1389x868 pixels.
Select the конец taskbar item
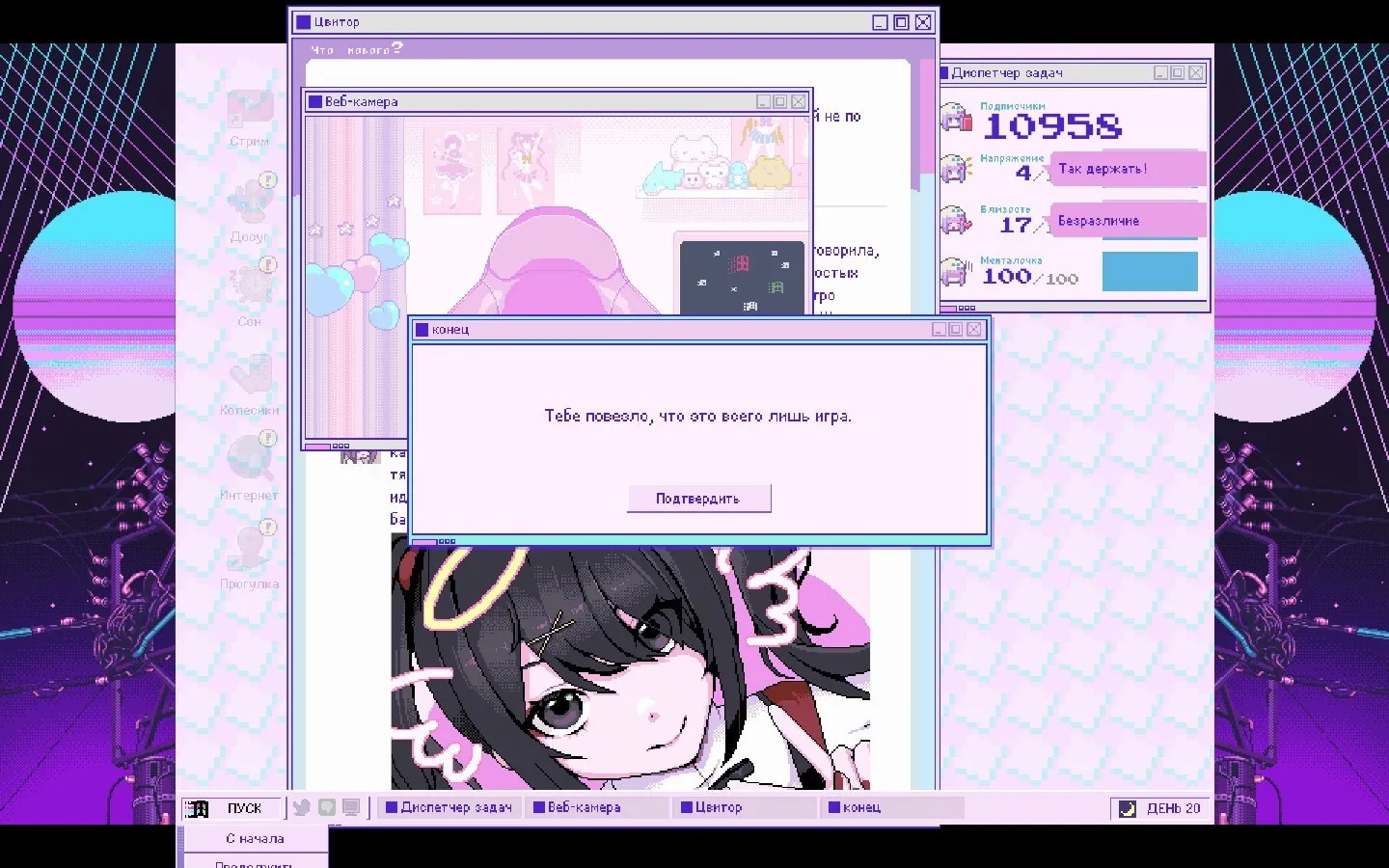(891, 808)
